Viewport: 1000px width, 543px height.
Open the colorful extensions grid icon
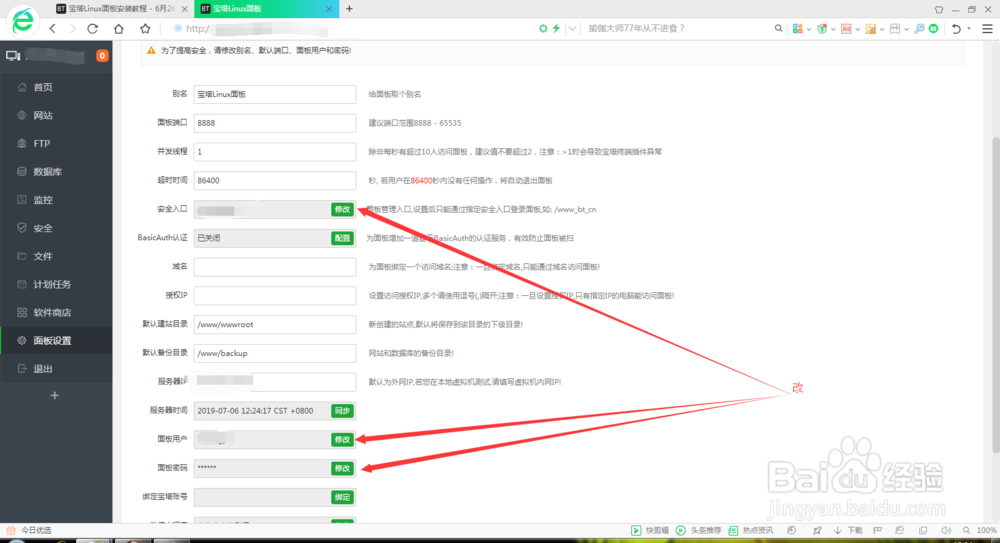[797, 29]
